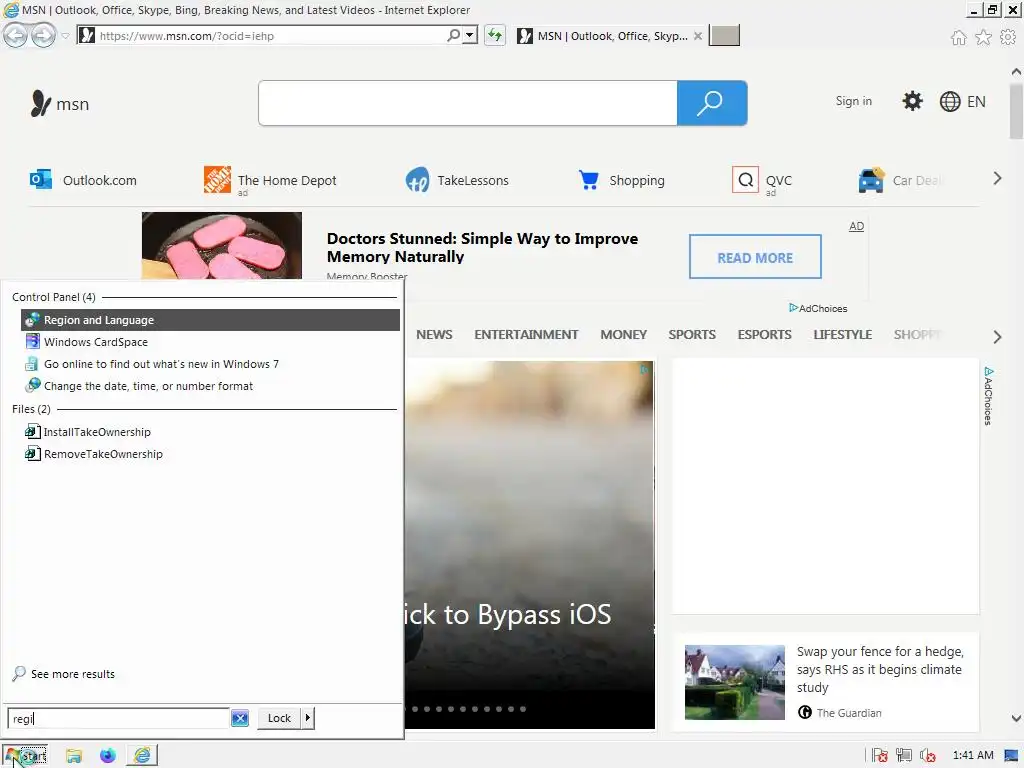Click the 1:41 AM system clock
The width and height of the screenshot is (1024, 768).
[973, 756]
